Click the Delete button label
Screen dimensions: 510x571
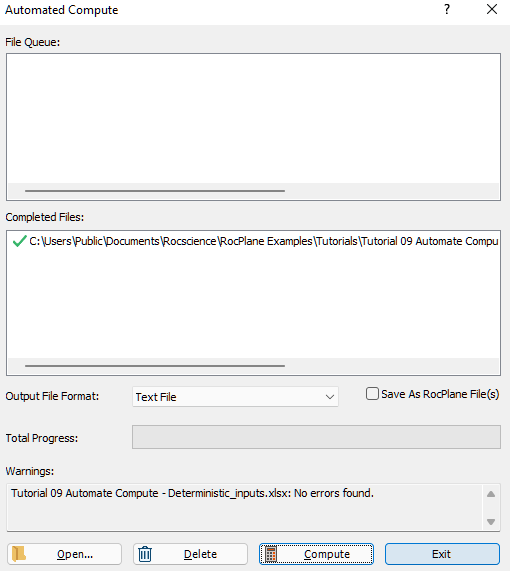(200, 554)
